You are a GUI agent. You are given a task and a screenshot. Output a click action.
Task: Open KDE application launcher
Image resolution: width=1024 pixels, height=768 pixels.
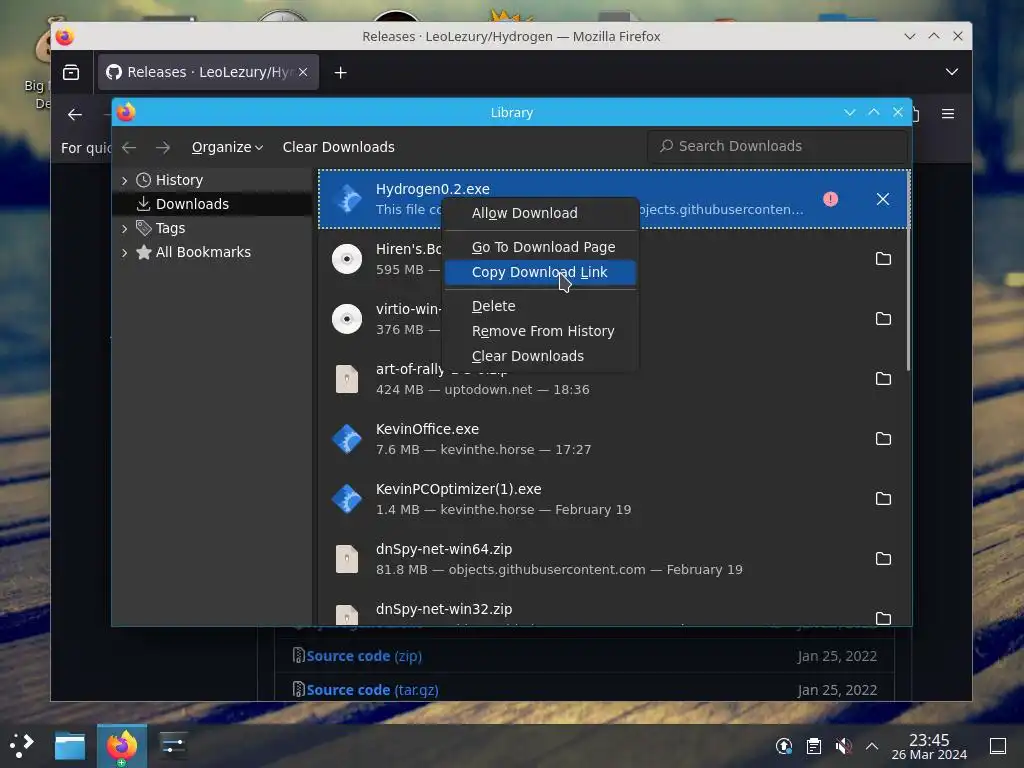(20, 745)
